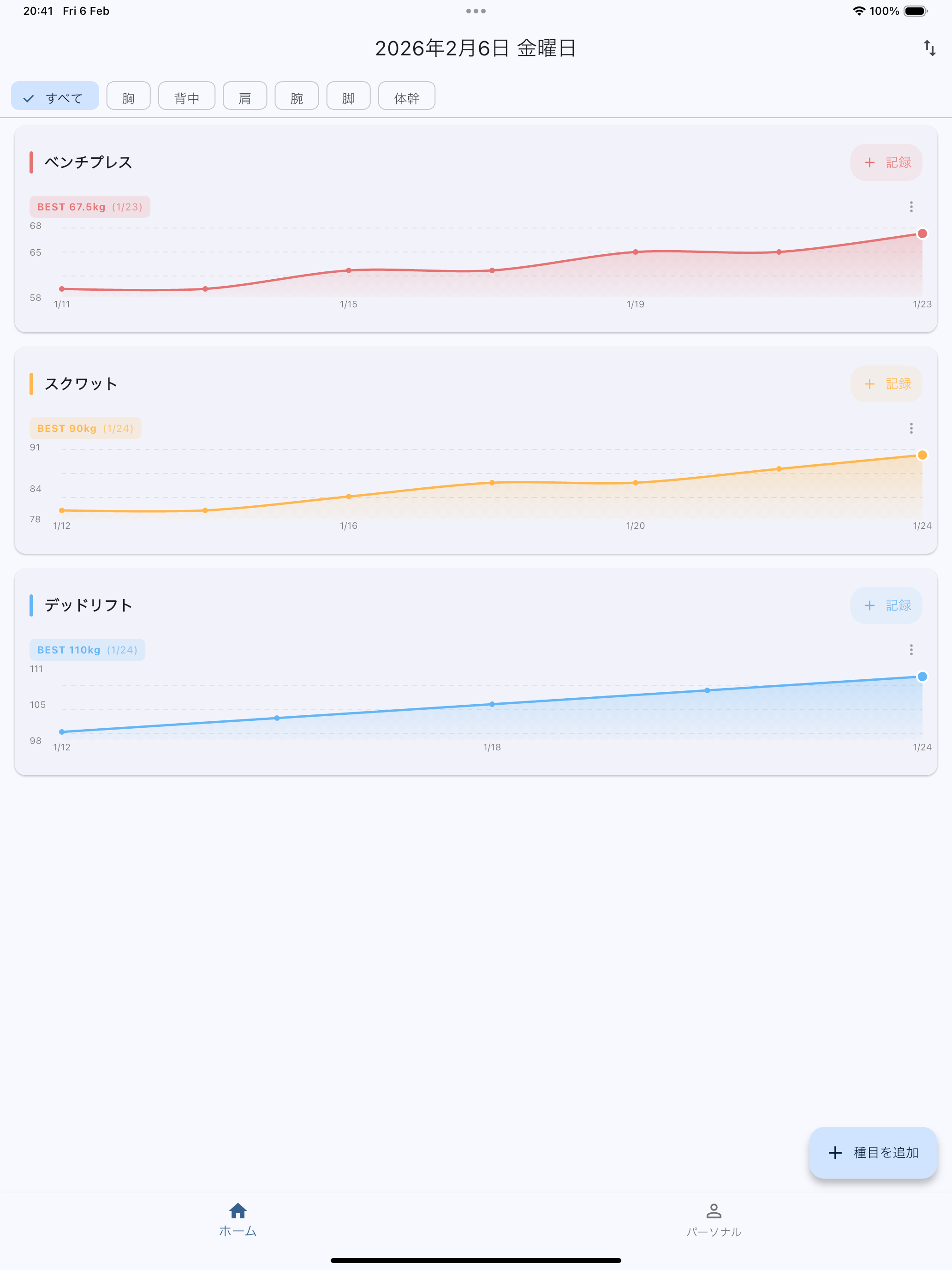Add a record for スクワット
Screen dimensions: 952x1270
pyautogui.click(x=886, y=384)
